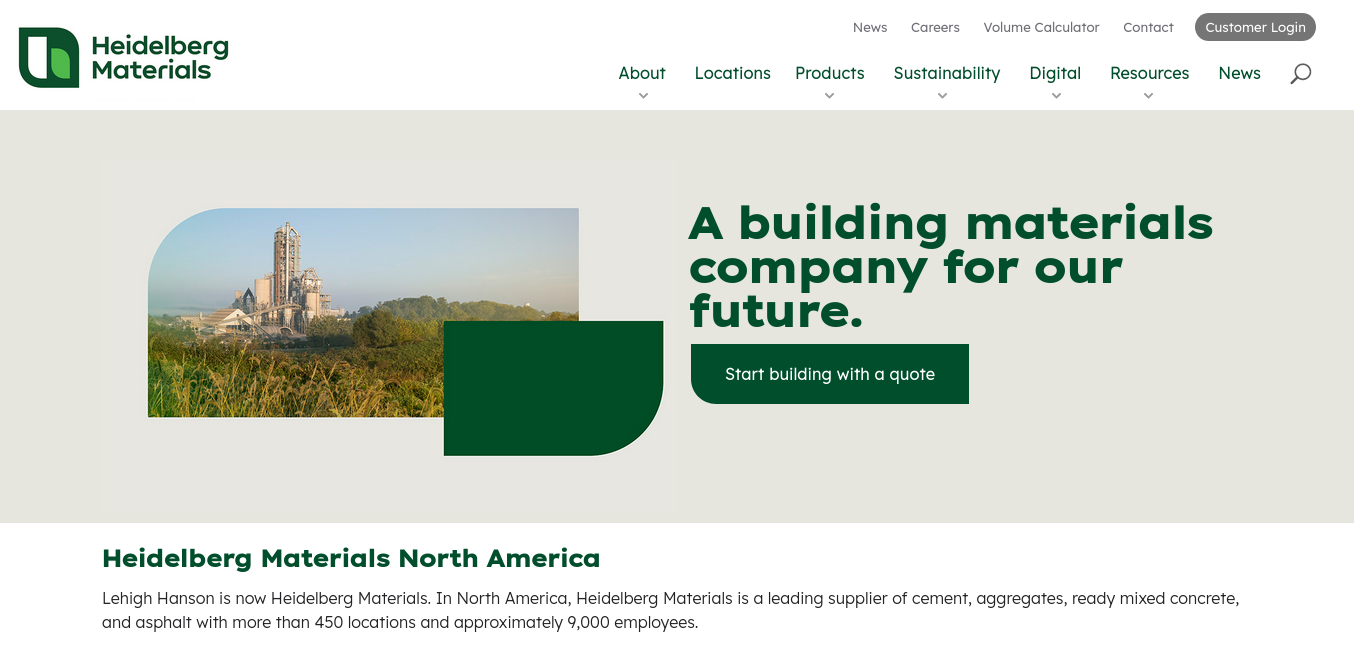Click the cement plant hero image
This screenshot has height=651, width=1366.
pos(363,312)
